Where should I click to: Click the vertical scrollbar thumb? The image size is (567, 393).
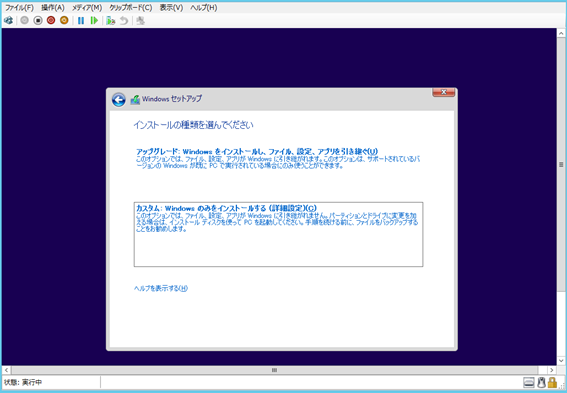click(x=561, y=165)
